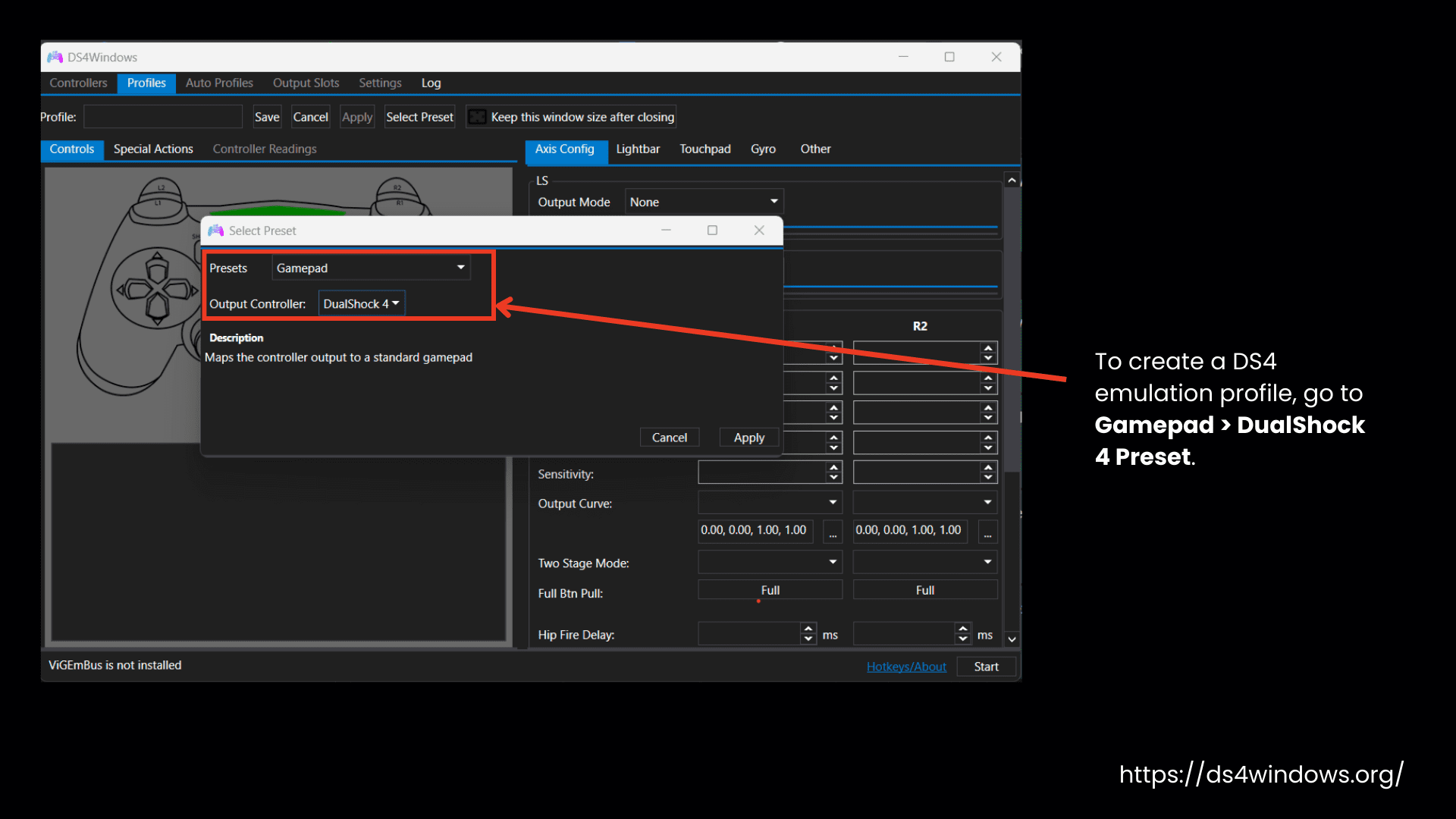Maximize the Select Preset dialog
Viewport: 1456px width, 819px height.
(x=712, y=231)
